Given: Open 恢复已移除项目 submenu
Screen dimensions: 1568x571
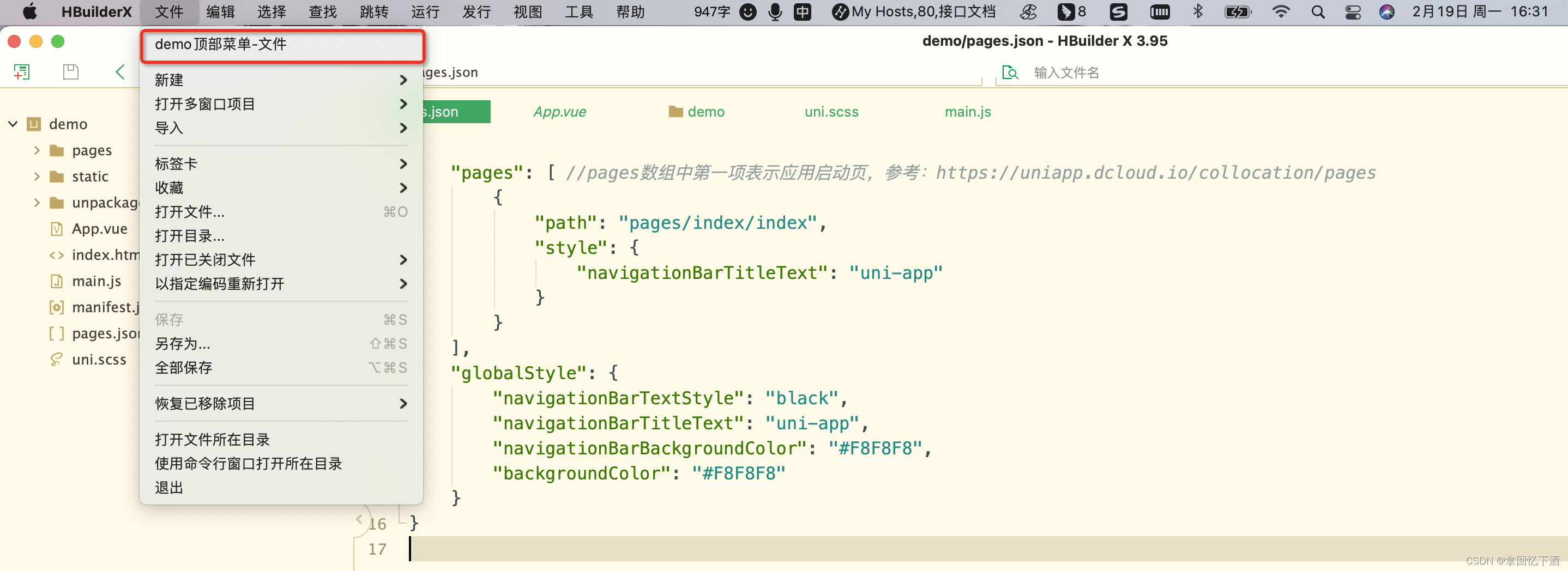Looking at the screenshot, I should point(281,404).
